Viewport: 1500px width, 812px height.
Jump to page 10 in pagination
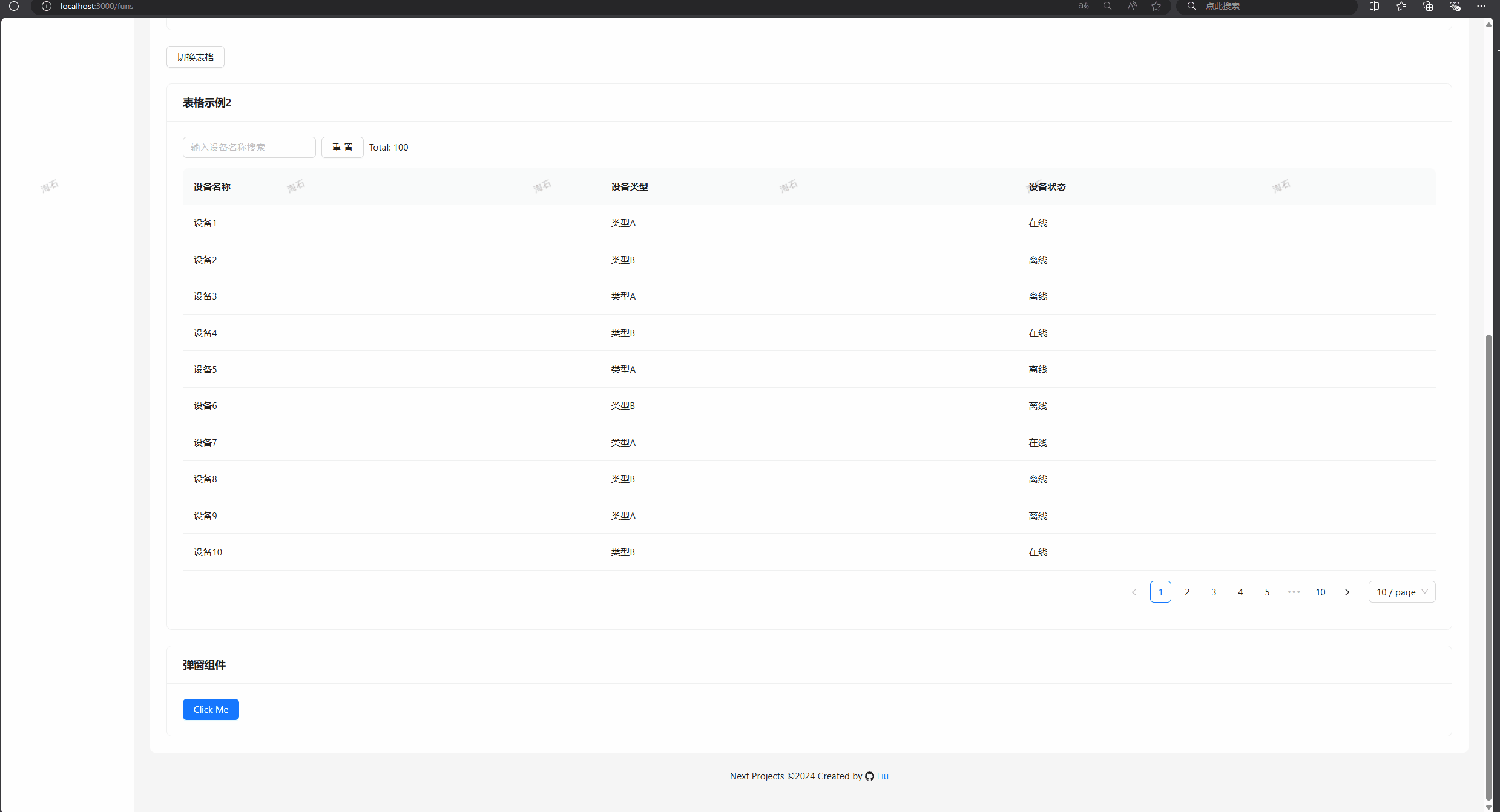(1320, 592)
